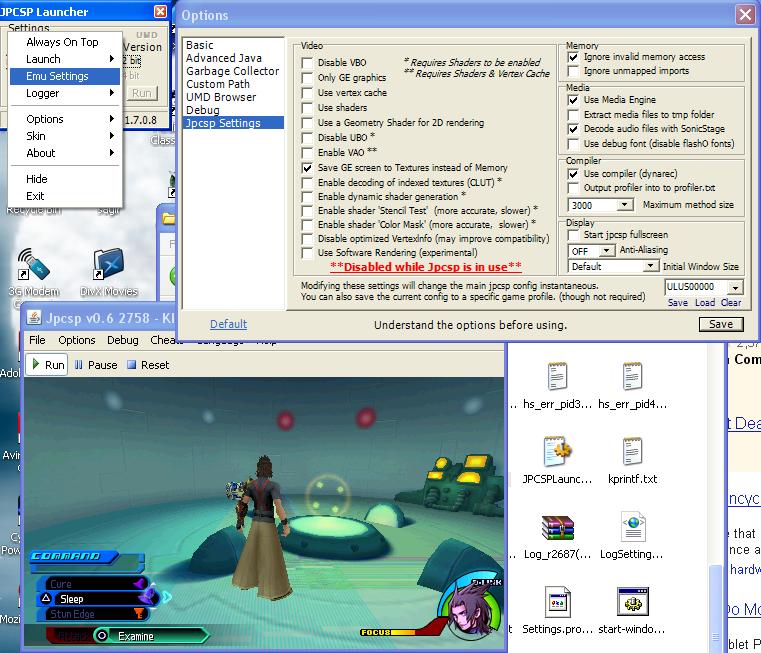Viewport: 761px width, 653px height.
Task: Select Debug in Options category list
Action: tap(233, 110)
